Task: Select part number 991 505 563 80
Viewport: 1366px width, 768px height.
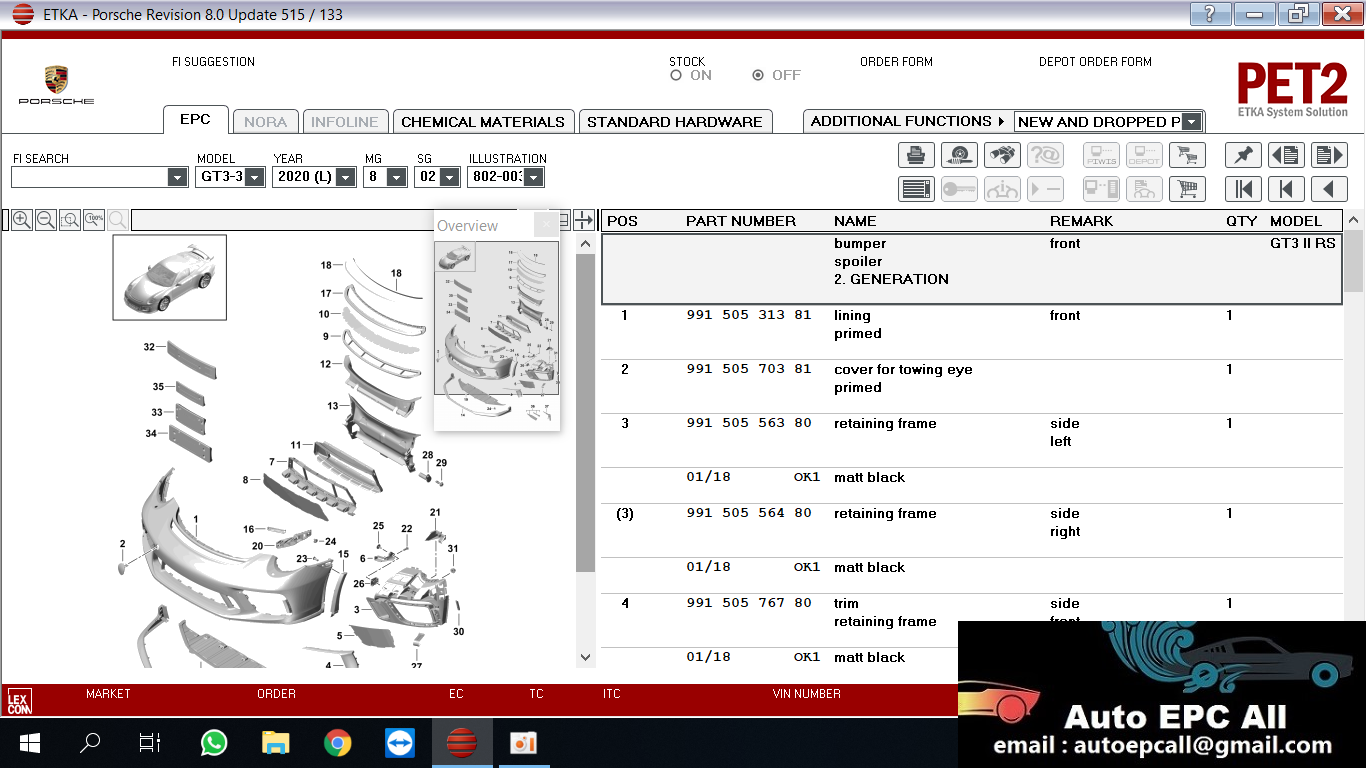Action: 749,424
